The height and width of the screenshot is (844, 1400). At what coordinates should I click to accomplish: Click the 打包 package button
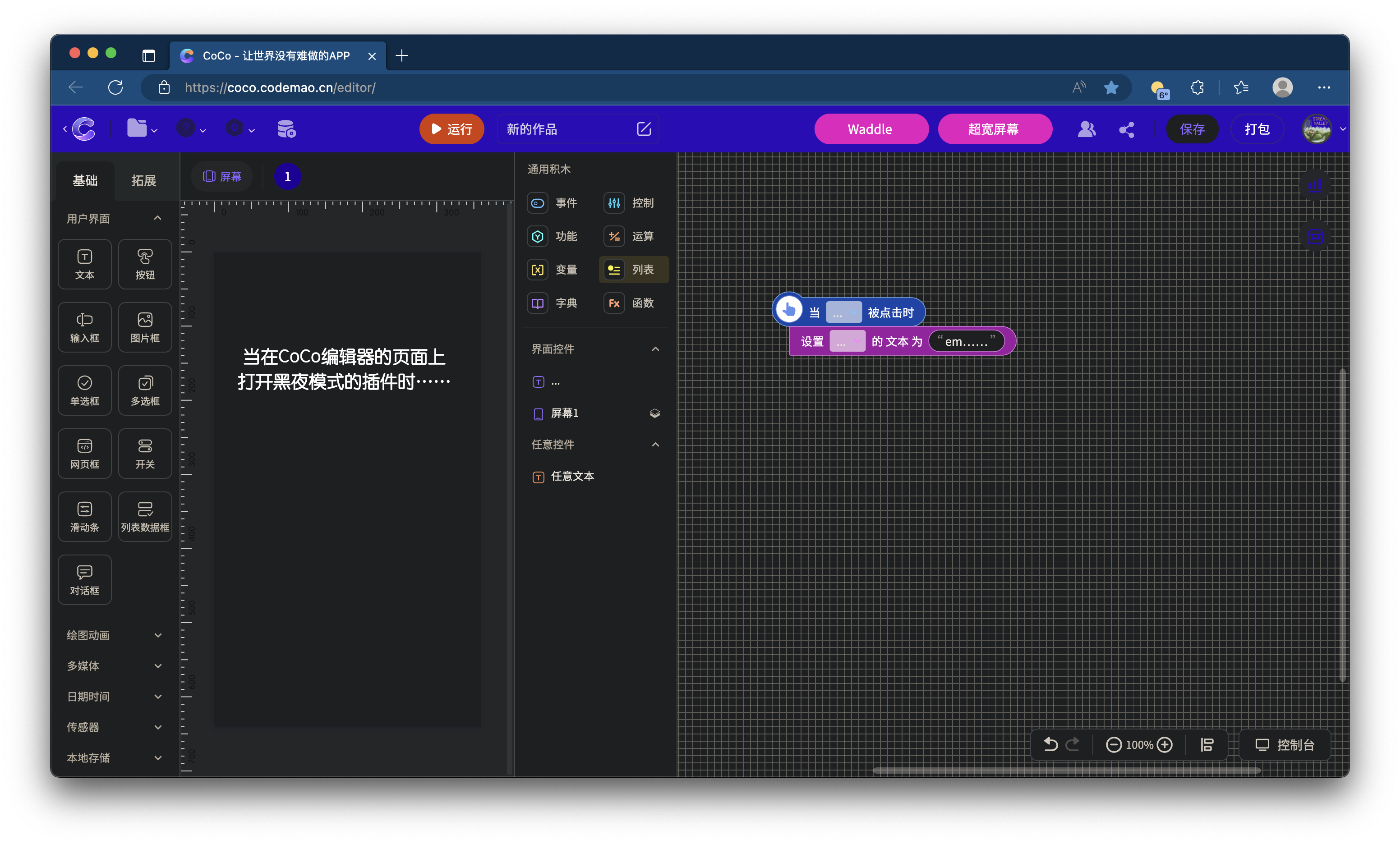pos(1257,129)
